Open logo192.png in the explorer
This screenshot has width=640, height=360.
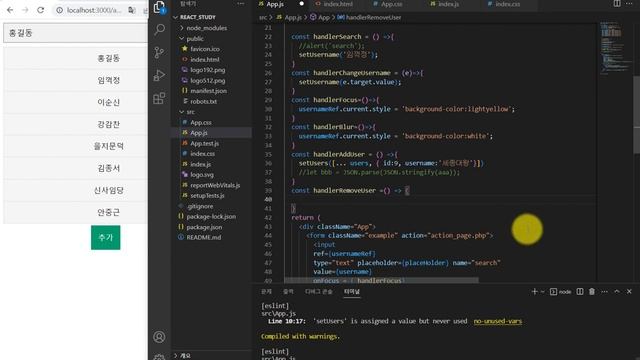coord(207,70)
